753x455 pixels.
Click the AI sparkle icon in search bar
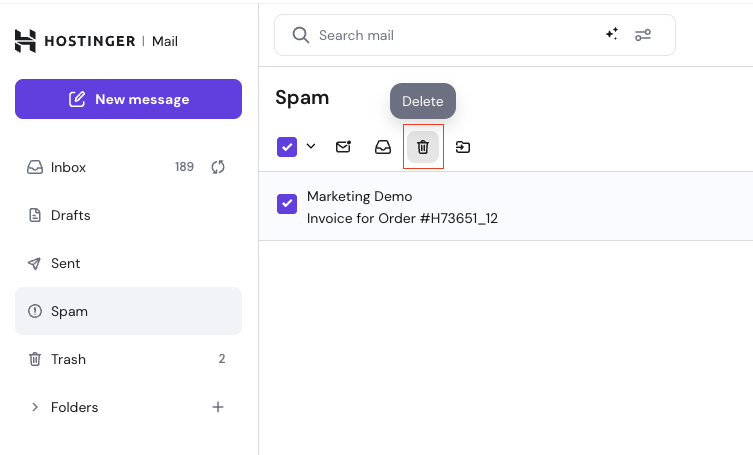coord(612,35)
